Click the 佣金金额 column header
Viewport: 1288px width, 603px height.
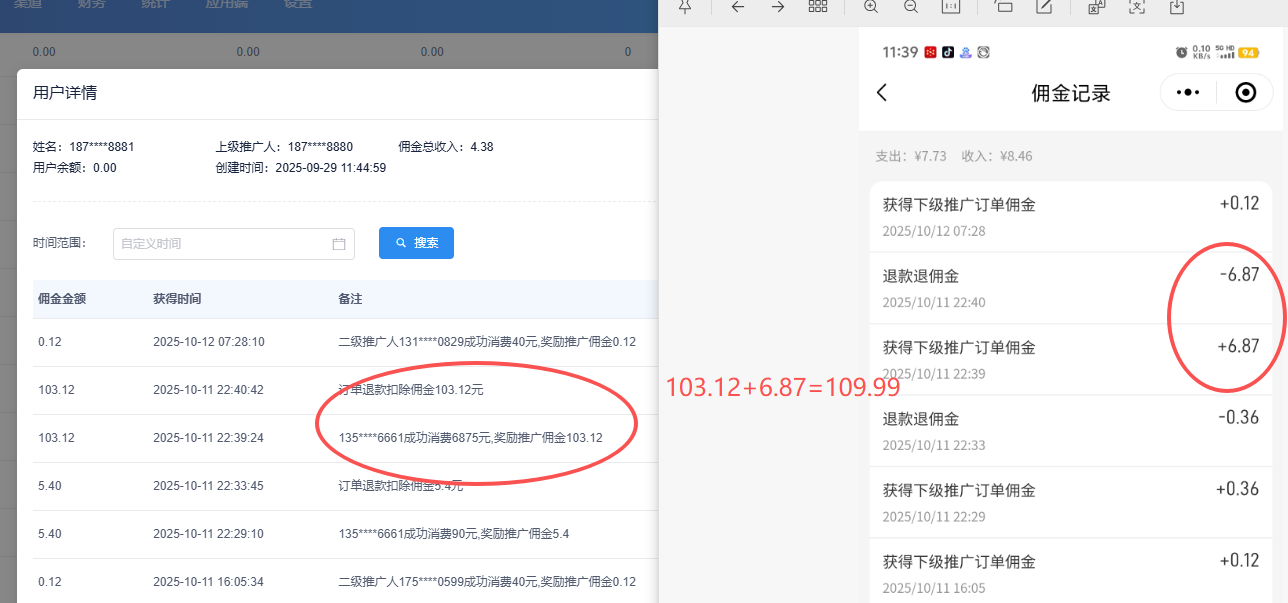[62, 299]
